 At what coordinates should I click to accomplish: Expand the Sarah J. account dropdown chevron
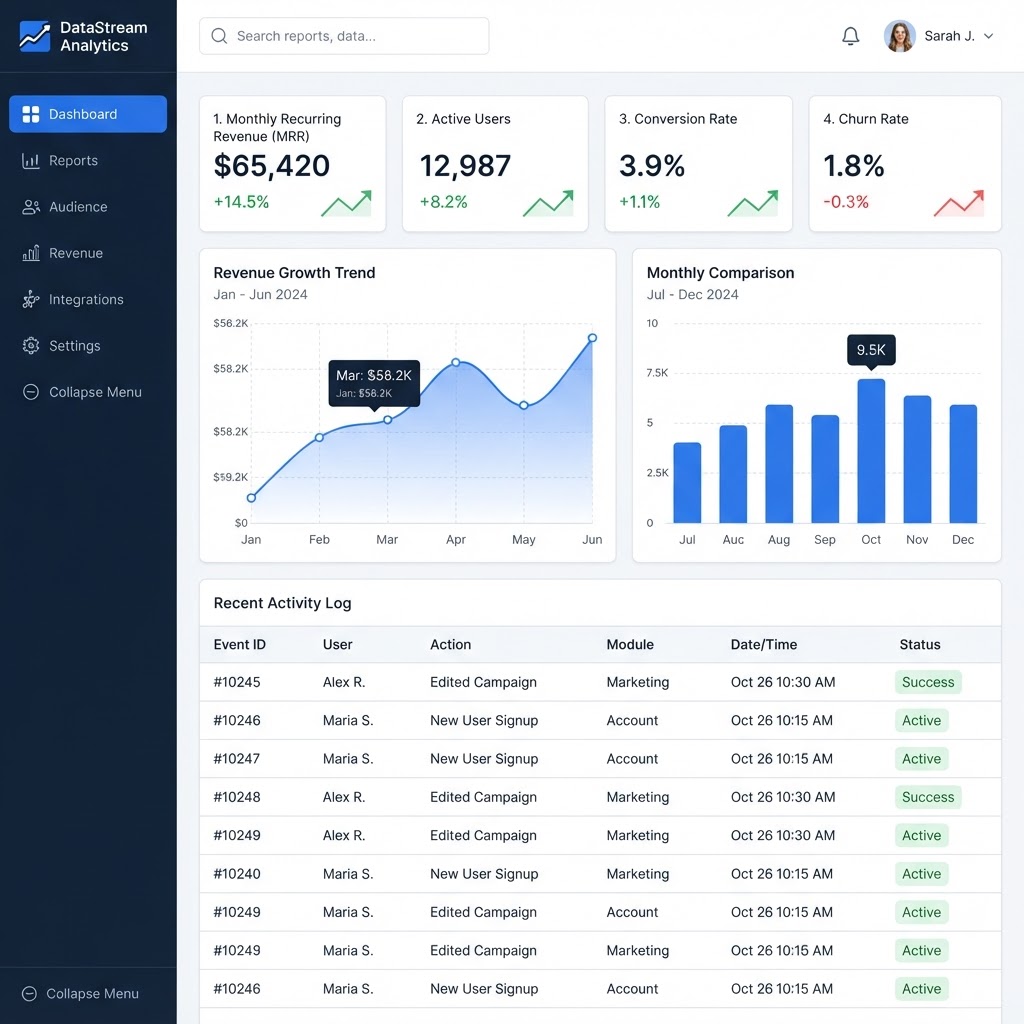point(988,36)
